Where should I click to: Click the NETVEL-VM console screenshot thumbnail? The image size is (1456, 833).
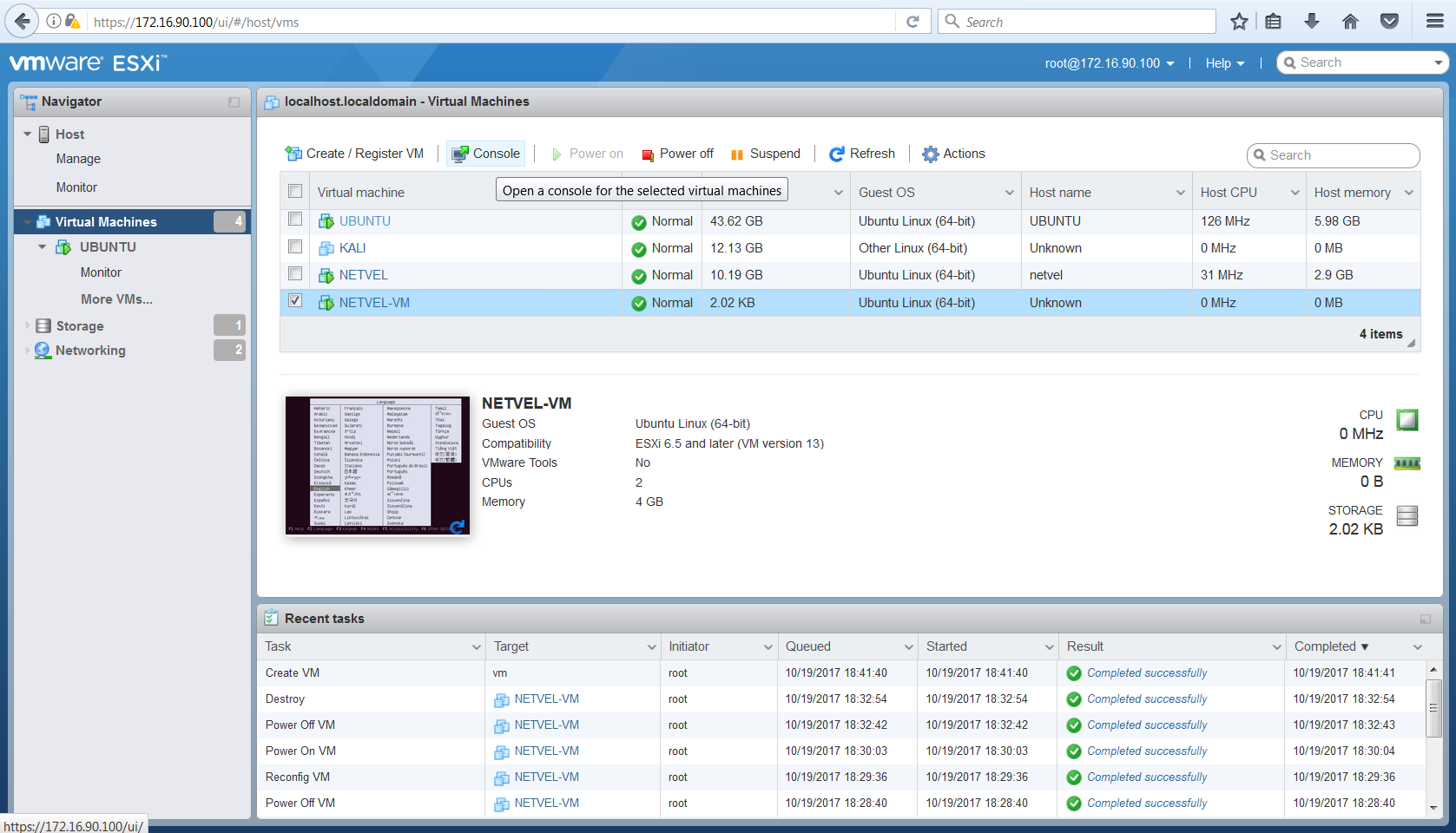(x=377, y=466)
